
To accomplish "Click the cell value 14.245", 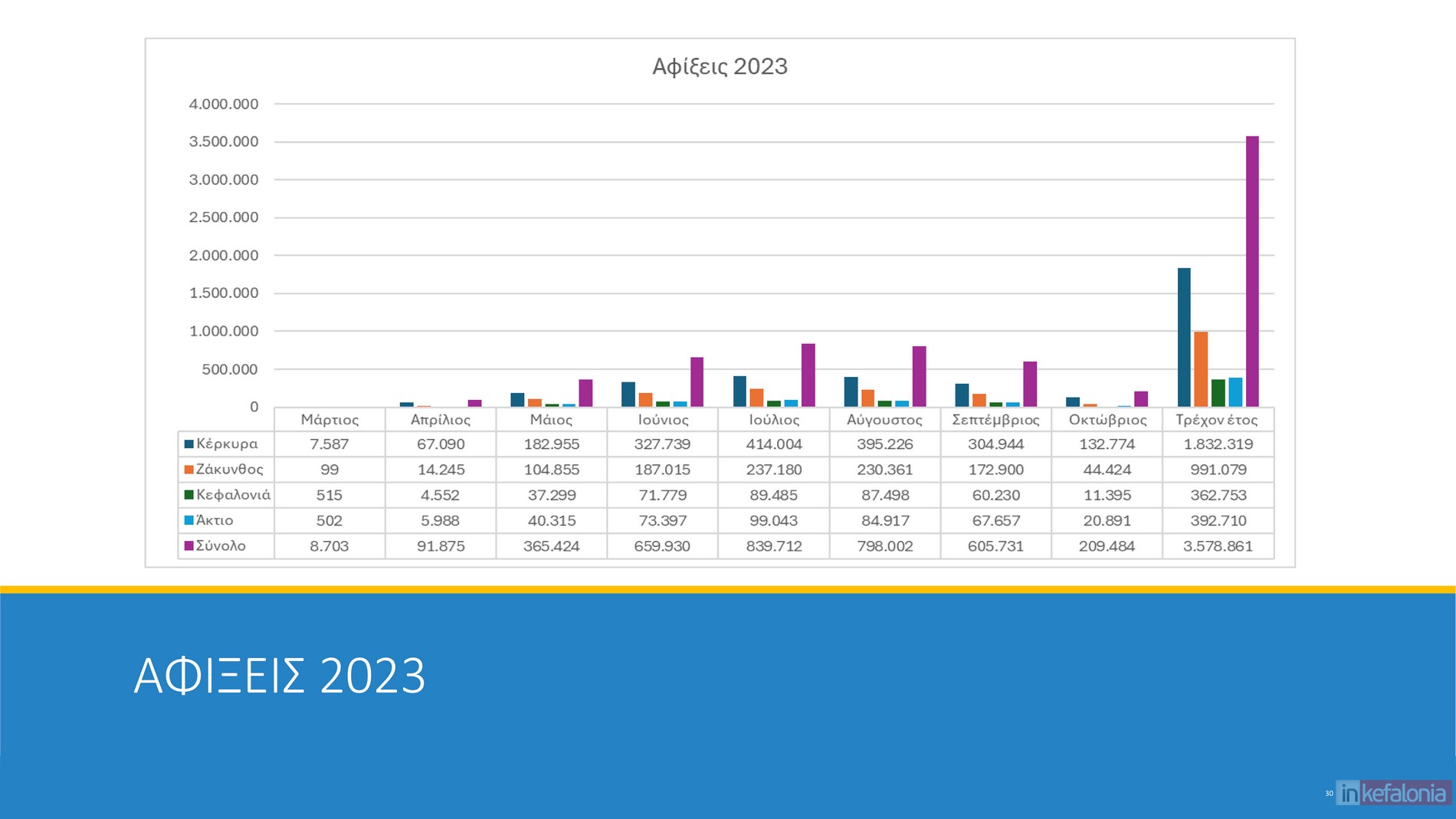I will 441,470.
